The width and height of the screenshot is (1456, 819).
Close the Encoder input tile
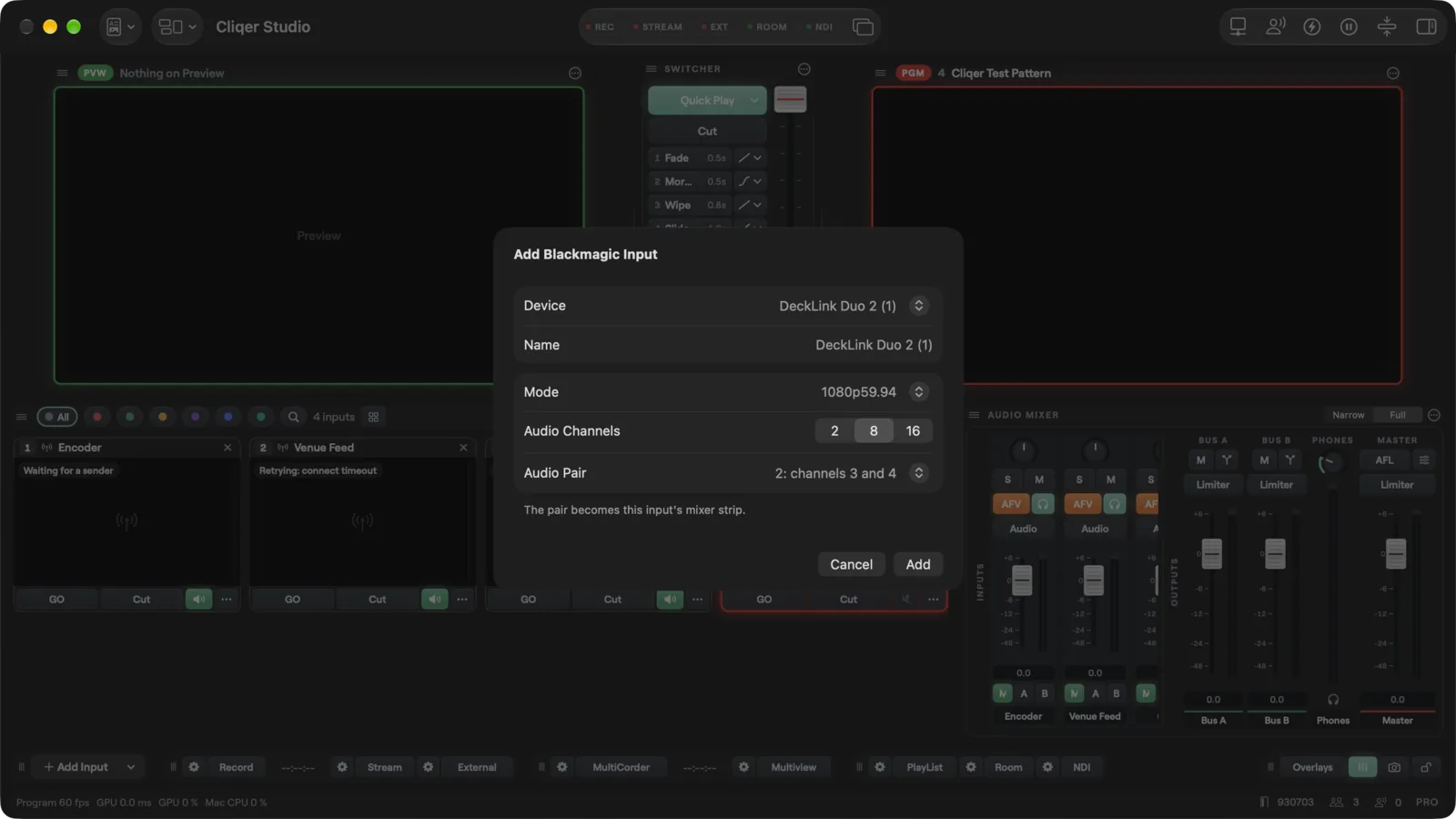tap(227, 448)
